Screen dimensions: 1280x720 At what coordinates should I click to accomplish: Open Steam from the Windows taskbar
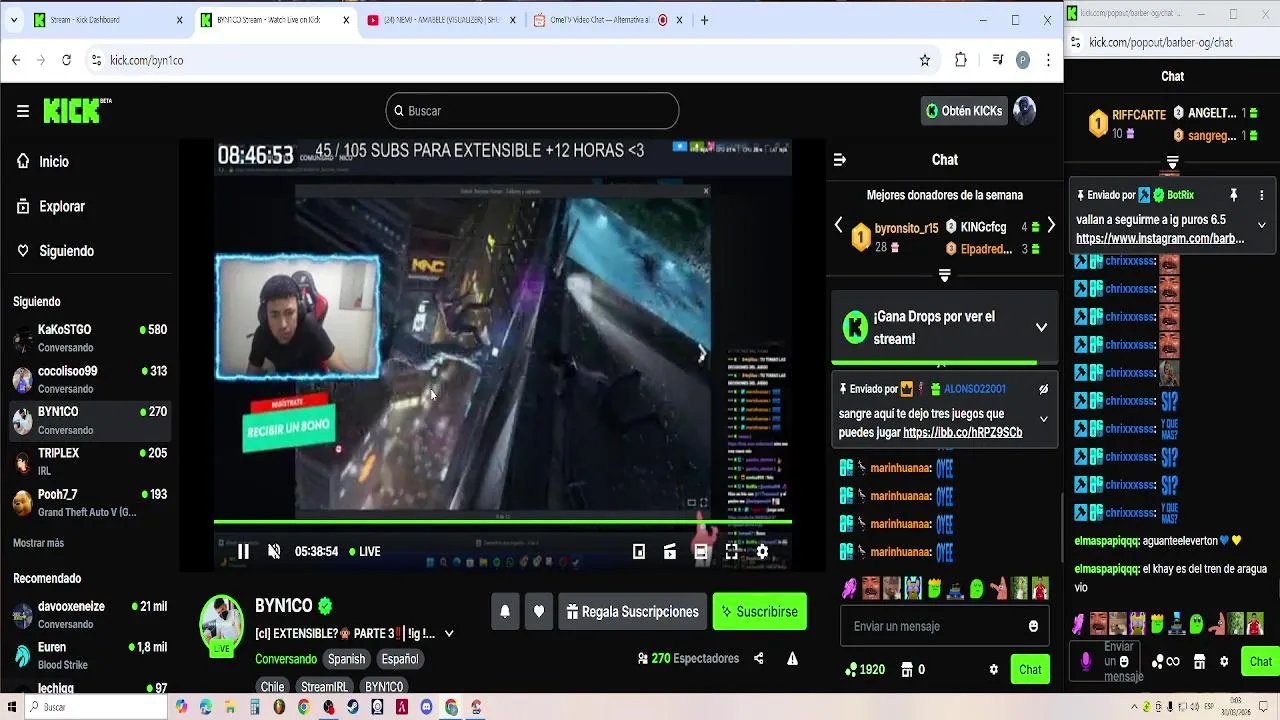point(353,707)
